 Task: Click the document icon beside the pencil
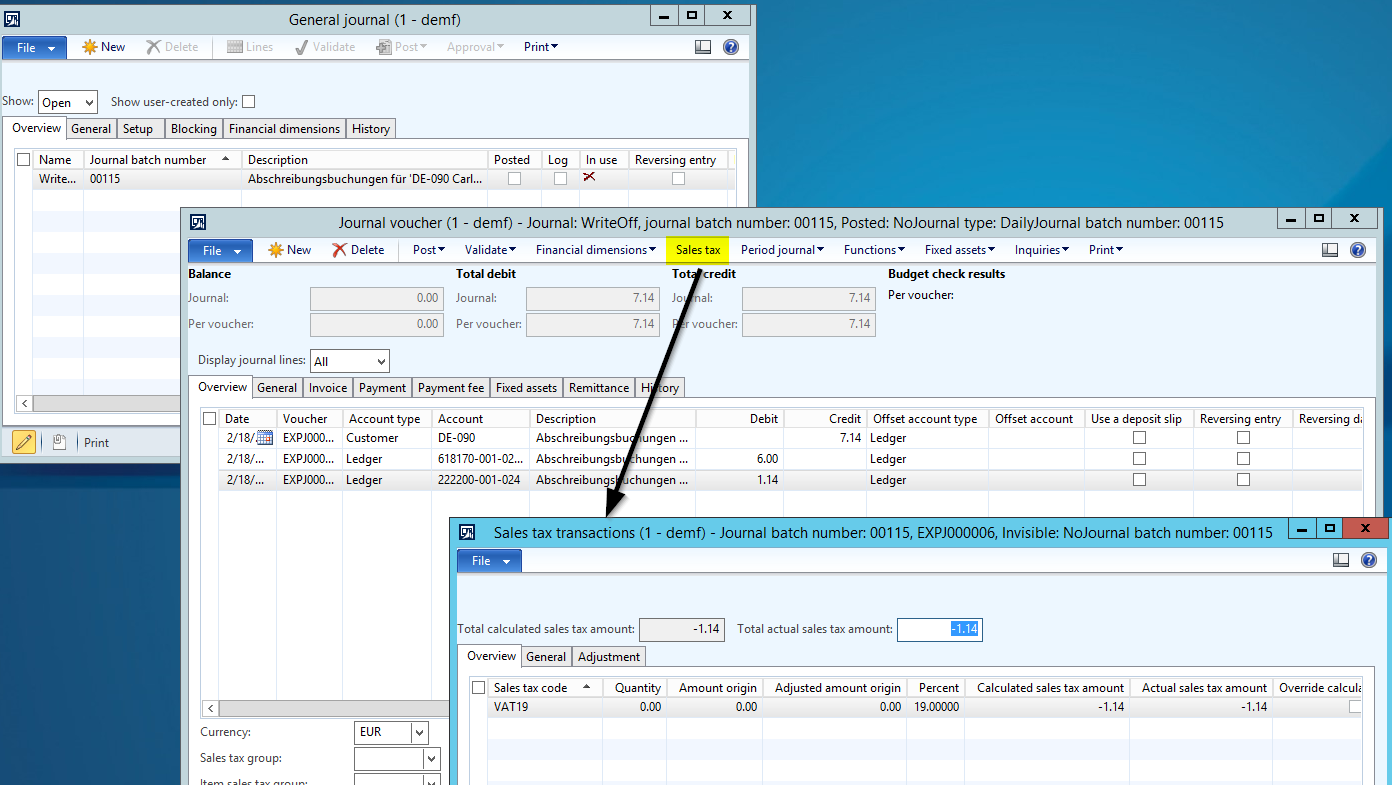coord(59,442)
